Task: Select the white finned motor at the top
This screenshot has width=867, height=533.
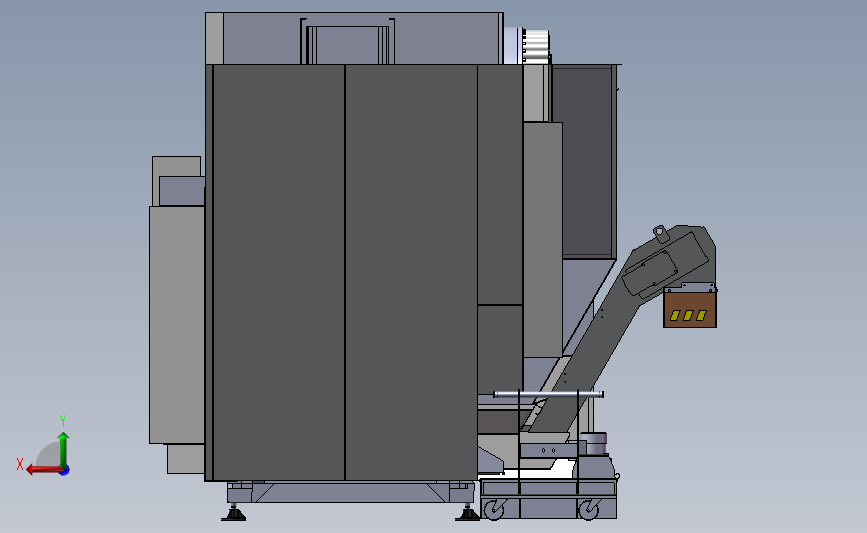Action: pyautogui.click(x=535, y=46)
